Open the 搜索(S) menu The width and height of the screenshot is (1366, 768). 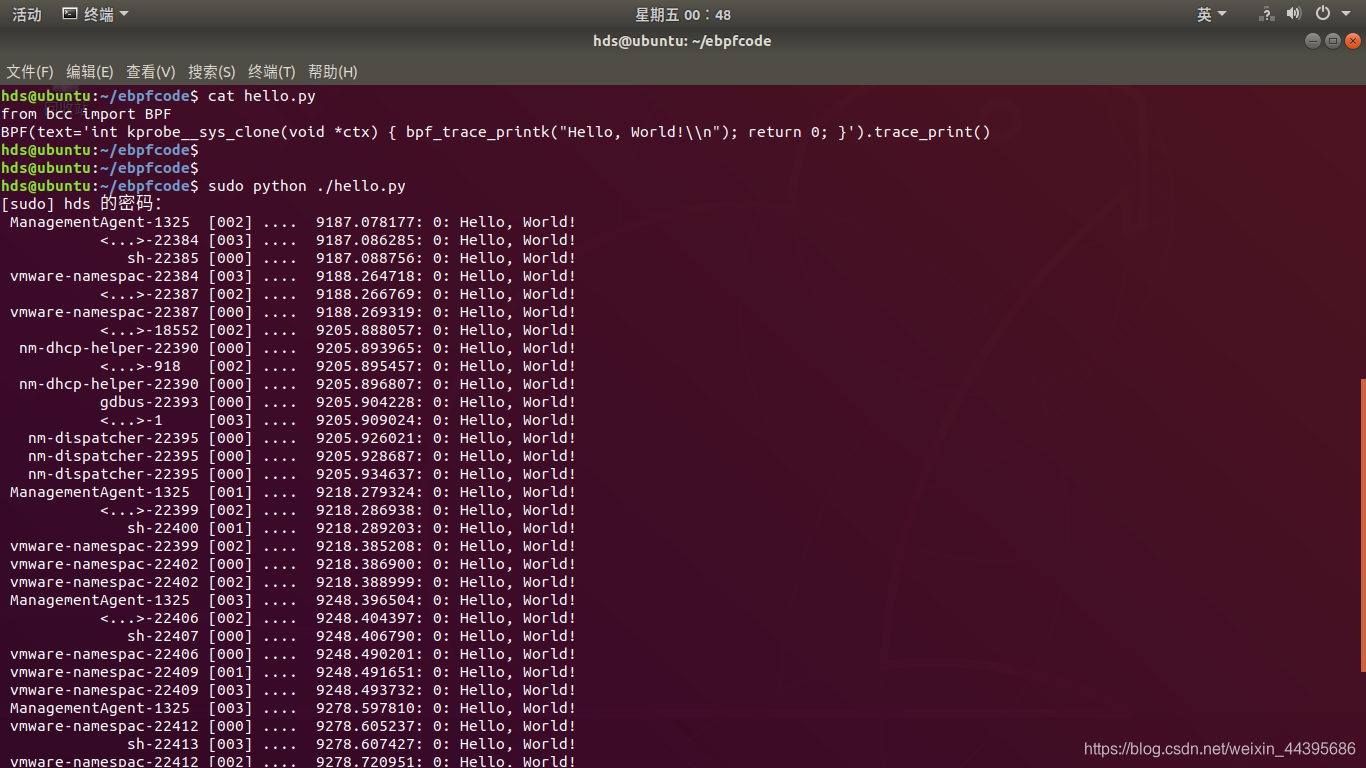click(212, 72)
